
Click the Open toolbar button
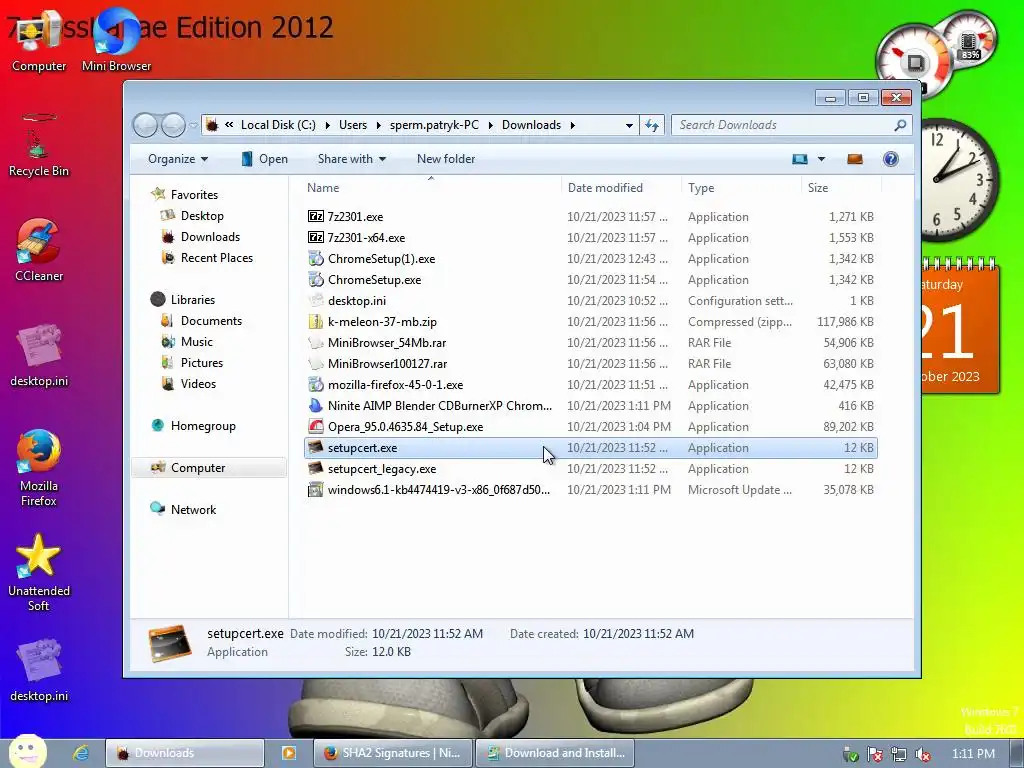(x=264, y=159)
